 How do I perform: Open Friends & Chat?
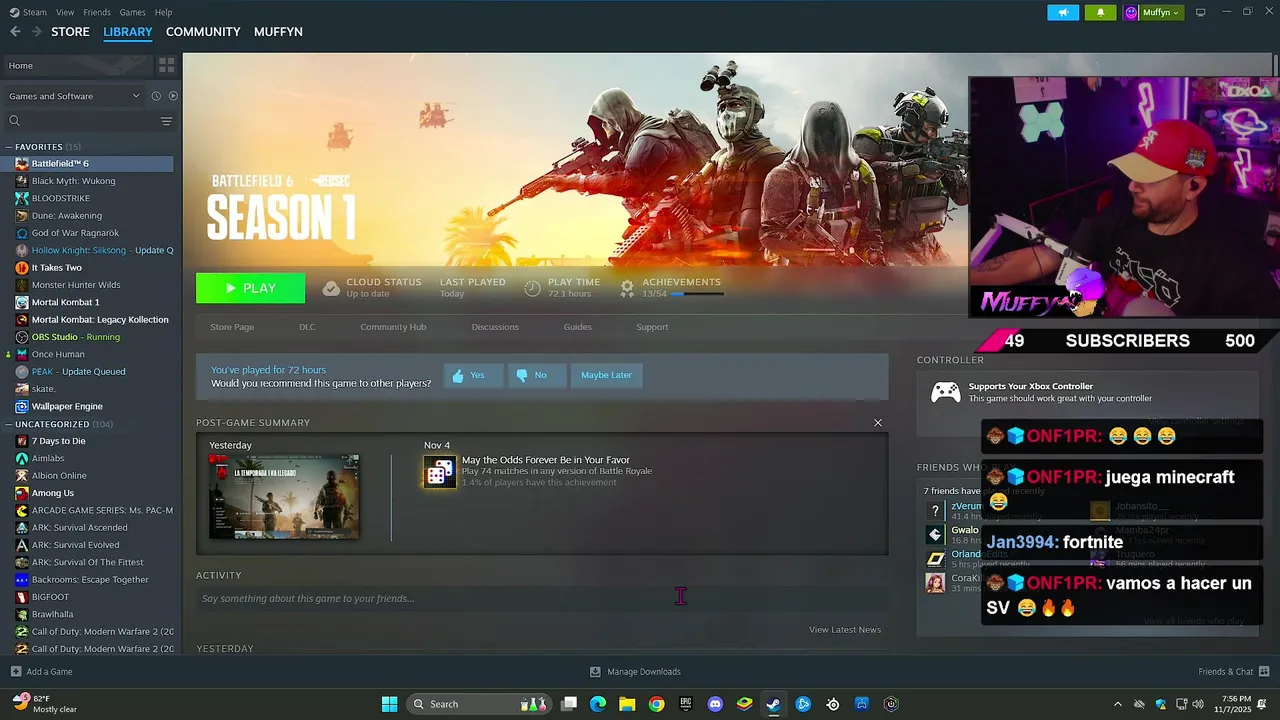click(x=1234, y=672)
